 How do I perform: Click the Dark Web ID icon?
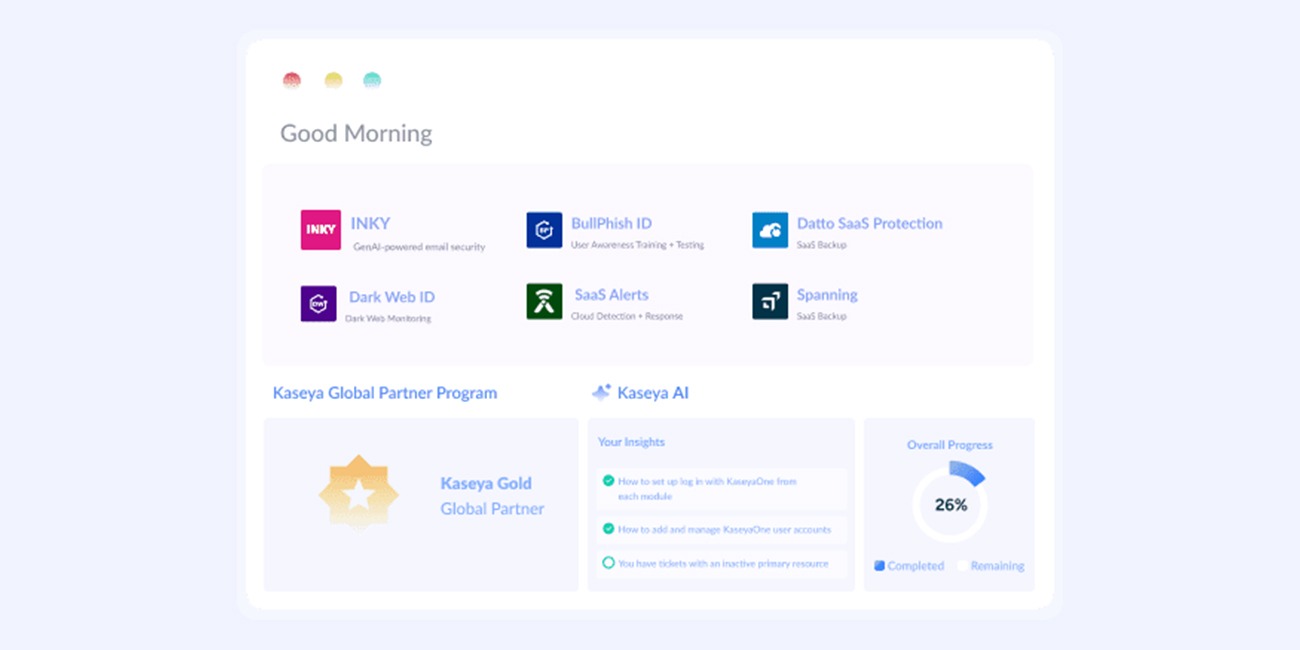point(318,303)
